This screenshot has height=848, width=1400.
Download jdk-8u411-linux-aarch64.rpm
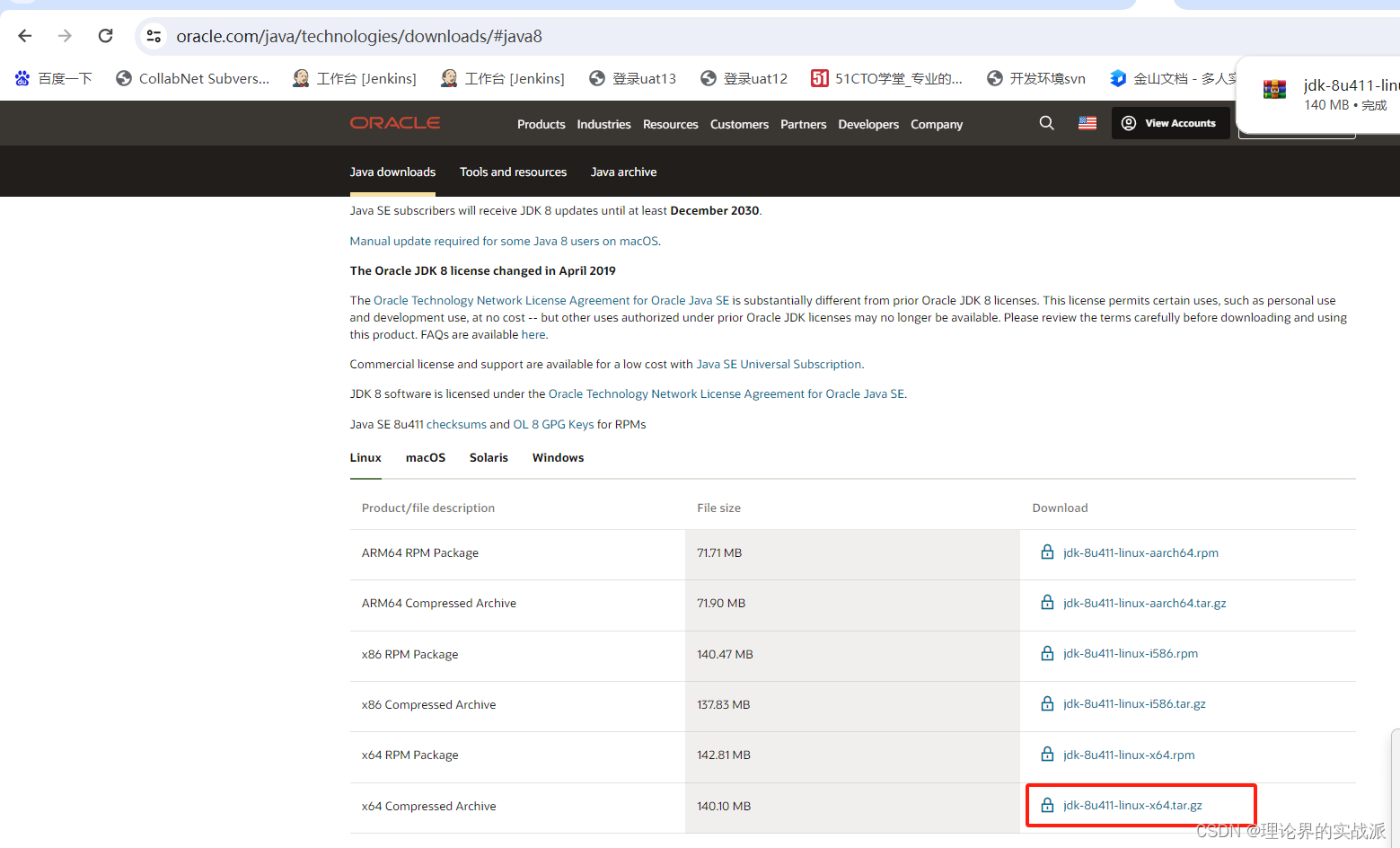coord(1140,552)
